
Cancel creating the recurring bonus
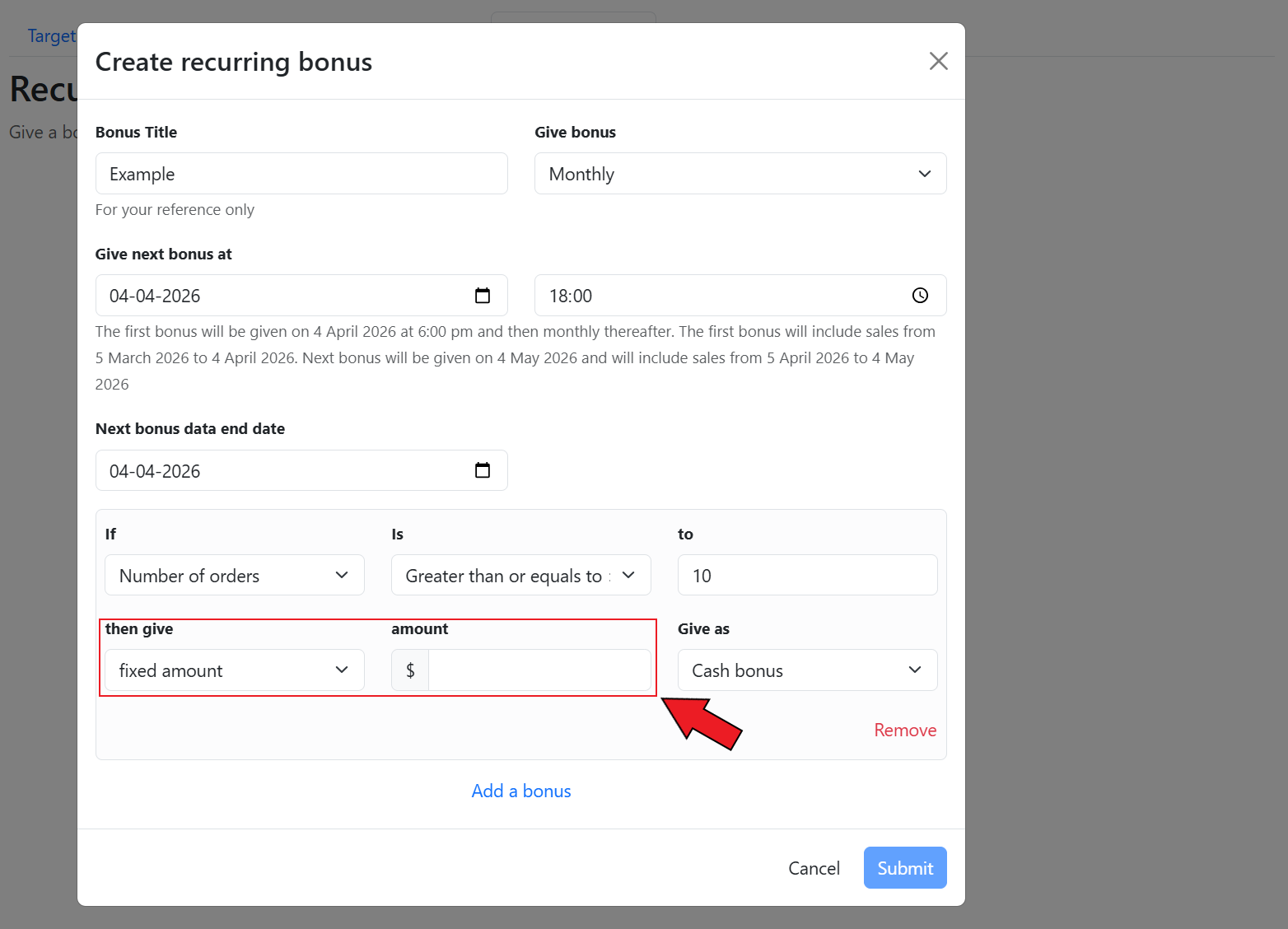814,868
